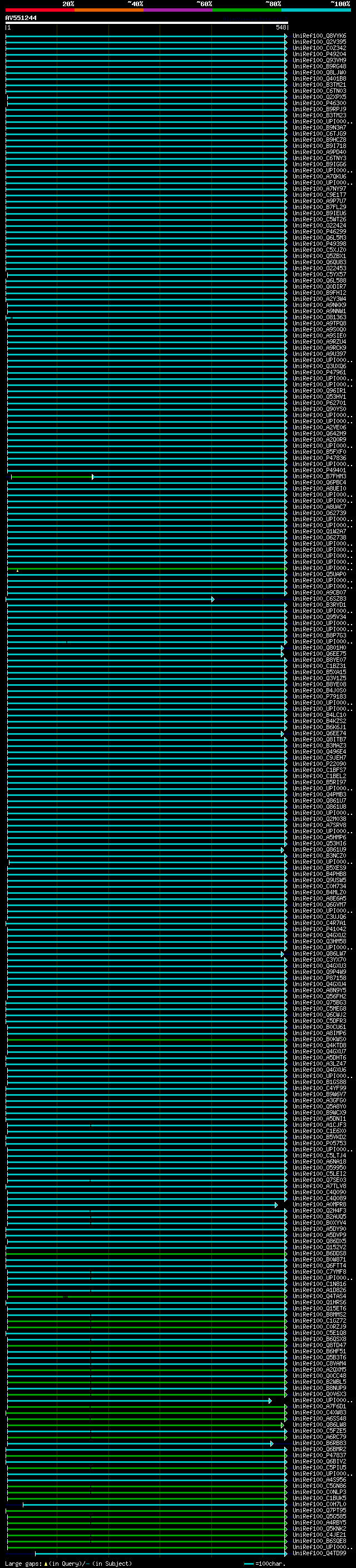Select label UniRef100_A8UAC7
Screen dimensions: 356x1568
(319, 507)
